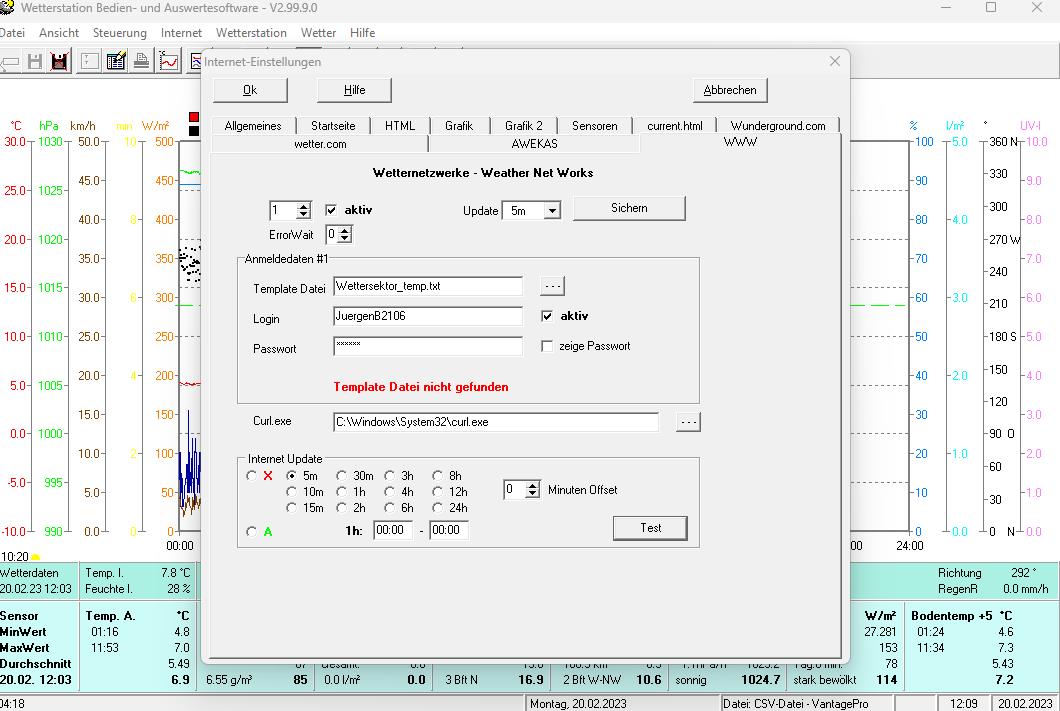Increase the Minuten Offset spinner value

pyautogui.click(x=533, y=486)
